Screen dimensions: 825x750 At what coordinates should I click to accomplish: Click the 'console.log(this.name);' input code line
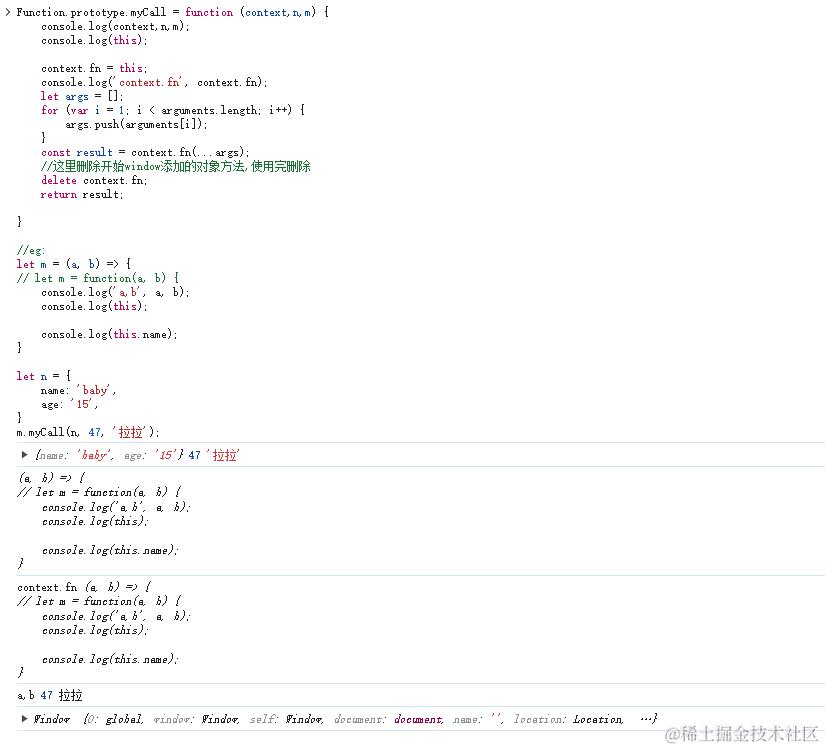click(109, 334)
